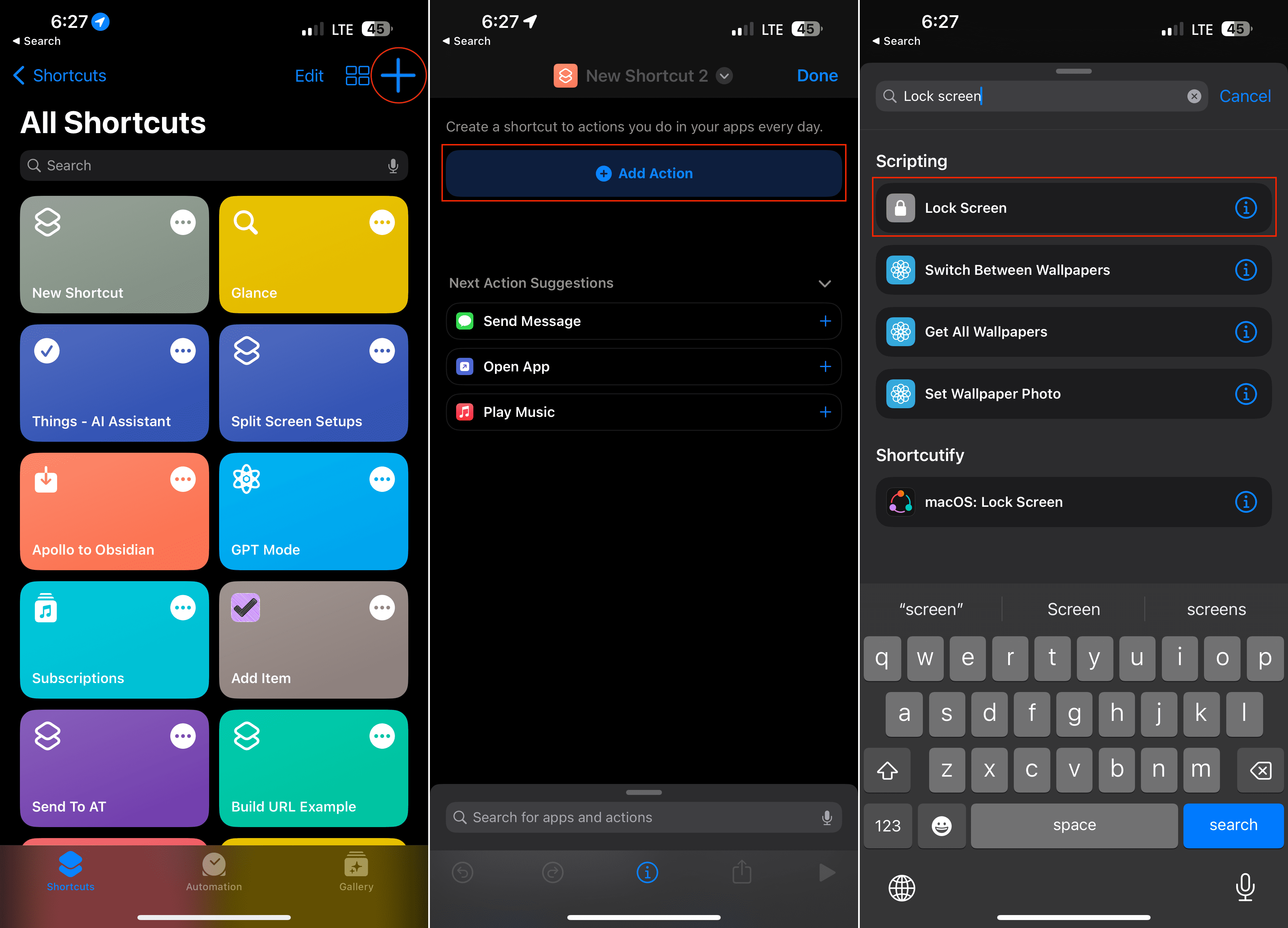This screenshot has height=928, width=1288.
Task: Tap Edit in All Shortcuts
Action: click(x=309, y=75)
